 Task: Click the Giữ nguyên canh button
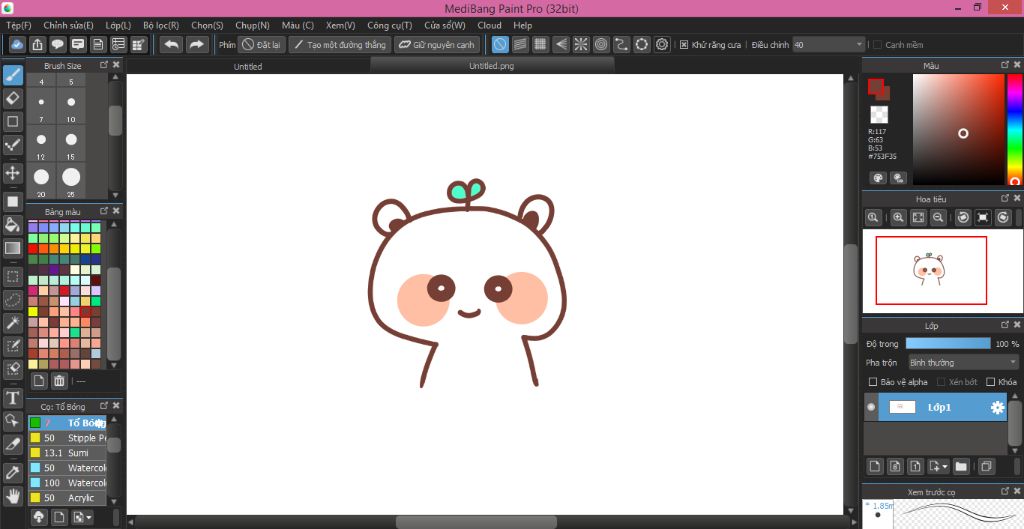[436, 45]
